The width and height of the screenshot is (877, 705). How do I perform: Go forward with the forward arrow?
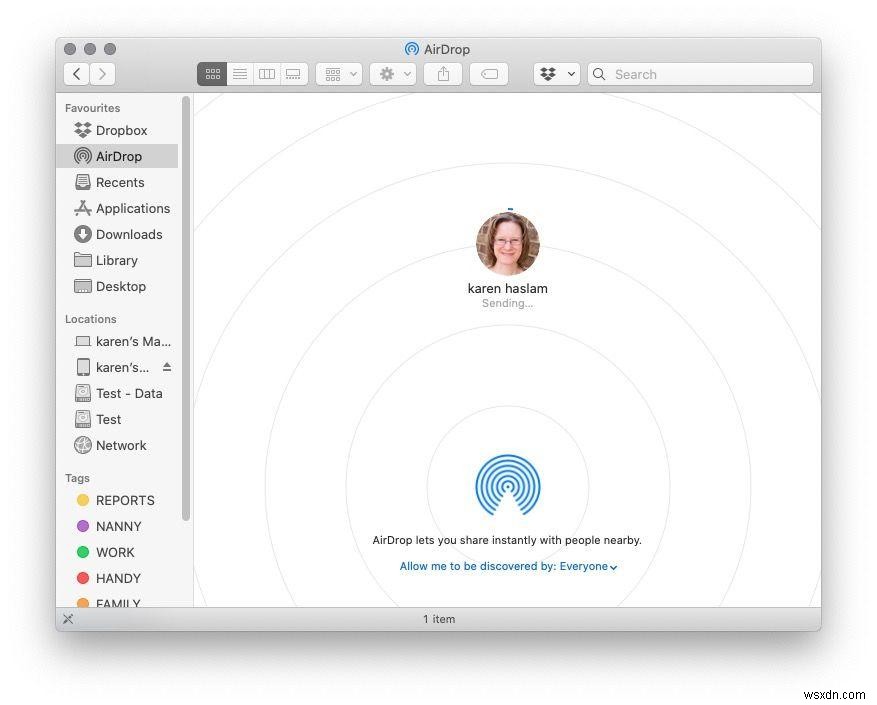(102, 74)
